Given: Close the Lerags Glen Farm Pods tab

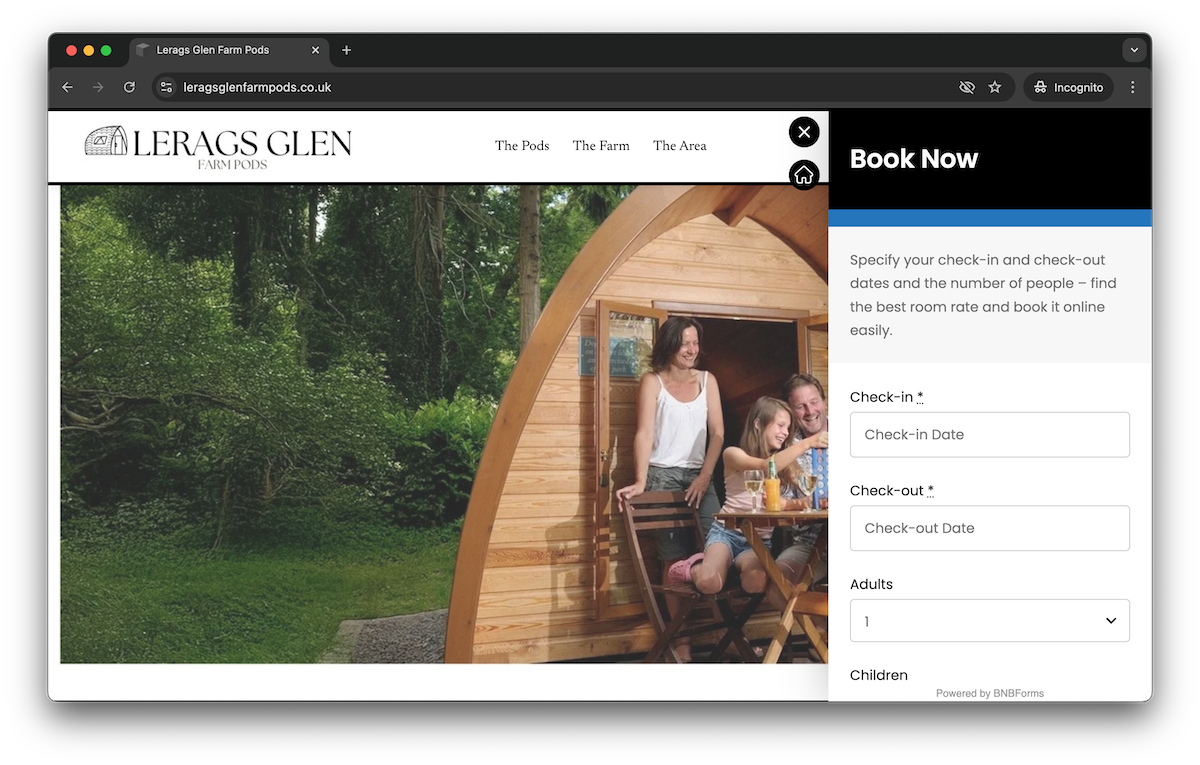Looking at the screenshot, I should [316, 50].
